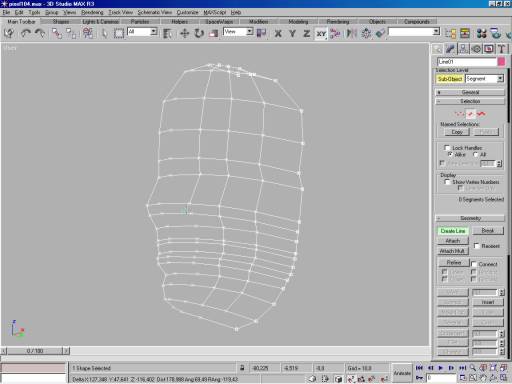This screenshot has width=512, height=384.
Task: Click the Unlink Selection icon
Action: coord(71,33)
